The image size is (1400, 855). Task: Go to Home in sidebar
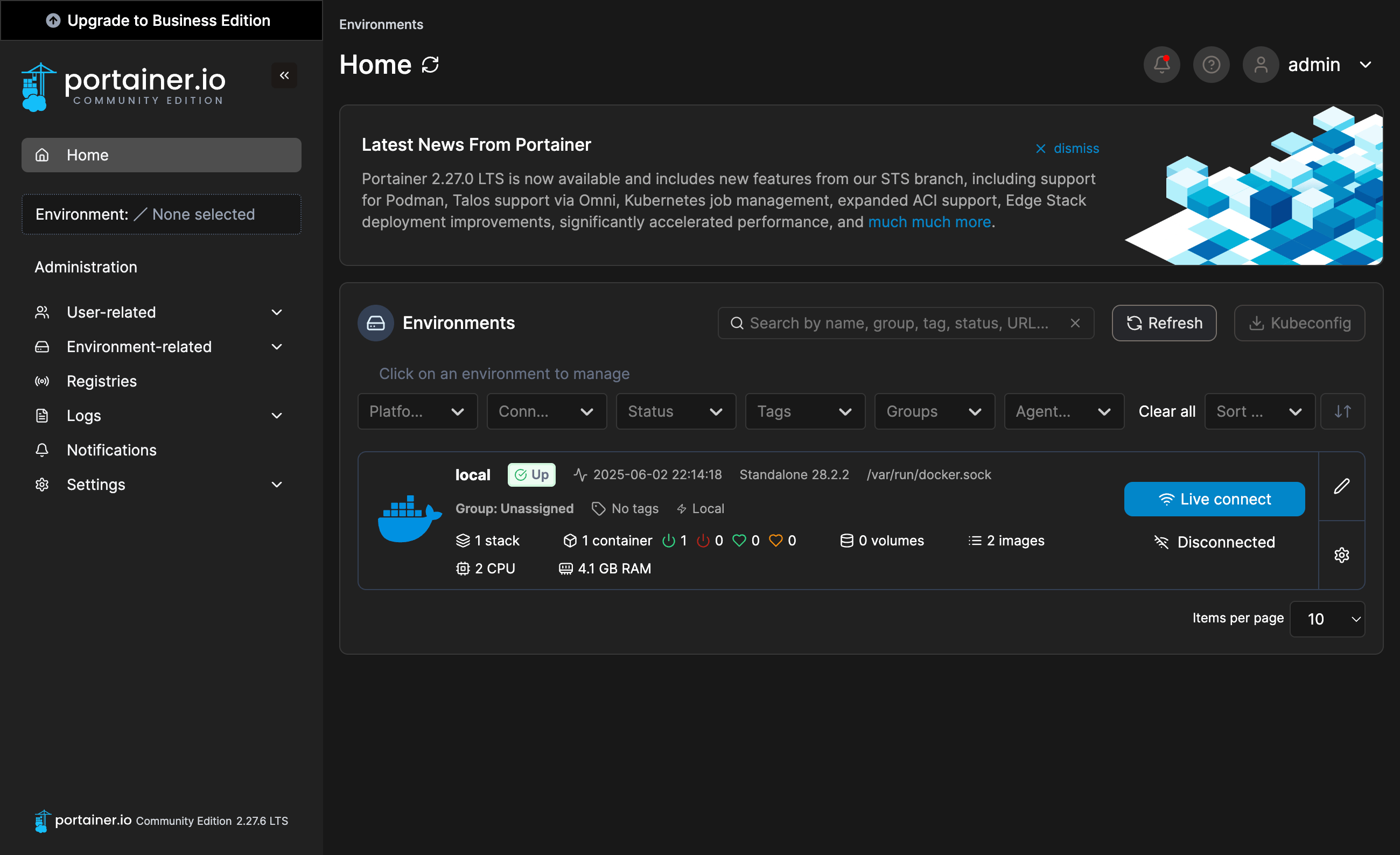pos(162,155)
